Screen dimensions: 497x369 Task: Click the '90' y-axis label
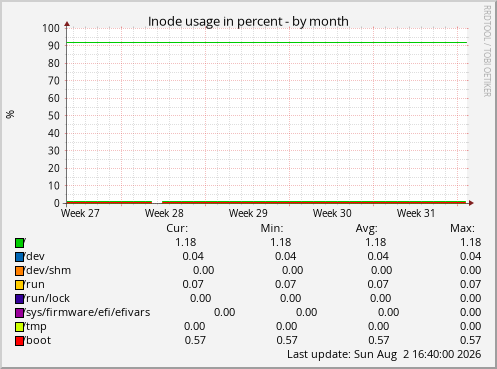(x=54, y=46)
